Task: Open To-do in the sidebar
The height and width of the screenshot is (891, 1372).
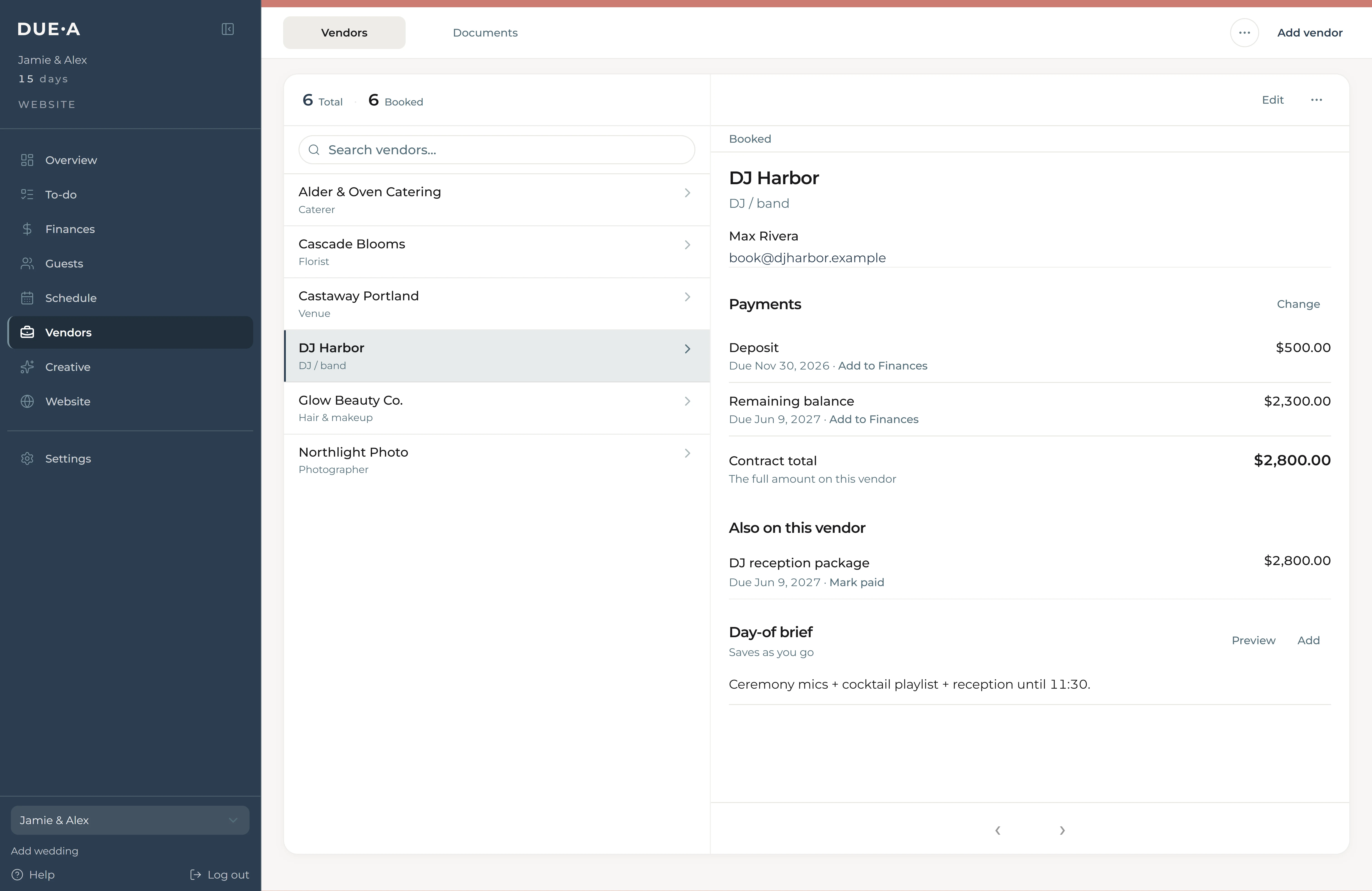Action: pyautogui.click(x=130, y=195)
